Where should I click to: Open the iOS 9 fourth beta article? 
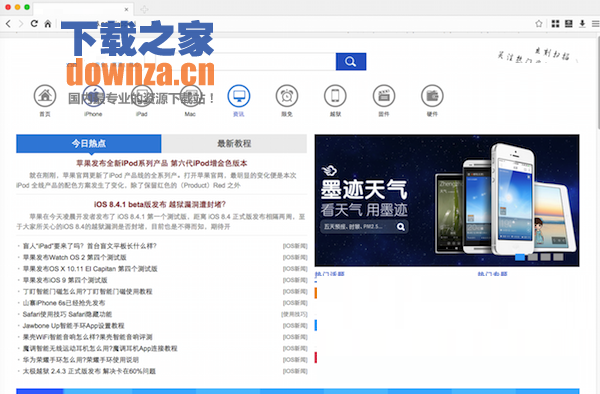pyautogui.click(x=65, y=280)
